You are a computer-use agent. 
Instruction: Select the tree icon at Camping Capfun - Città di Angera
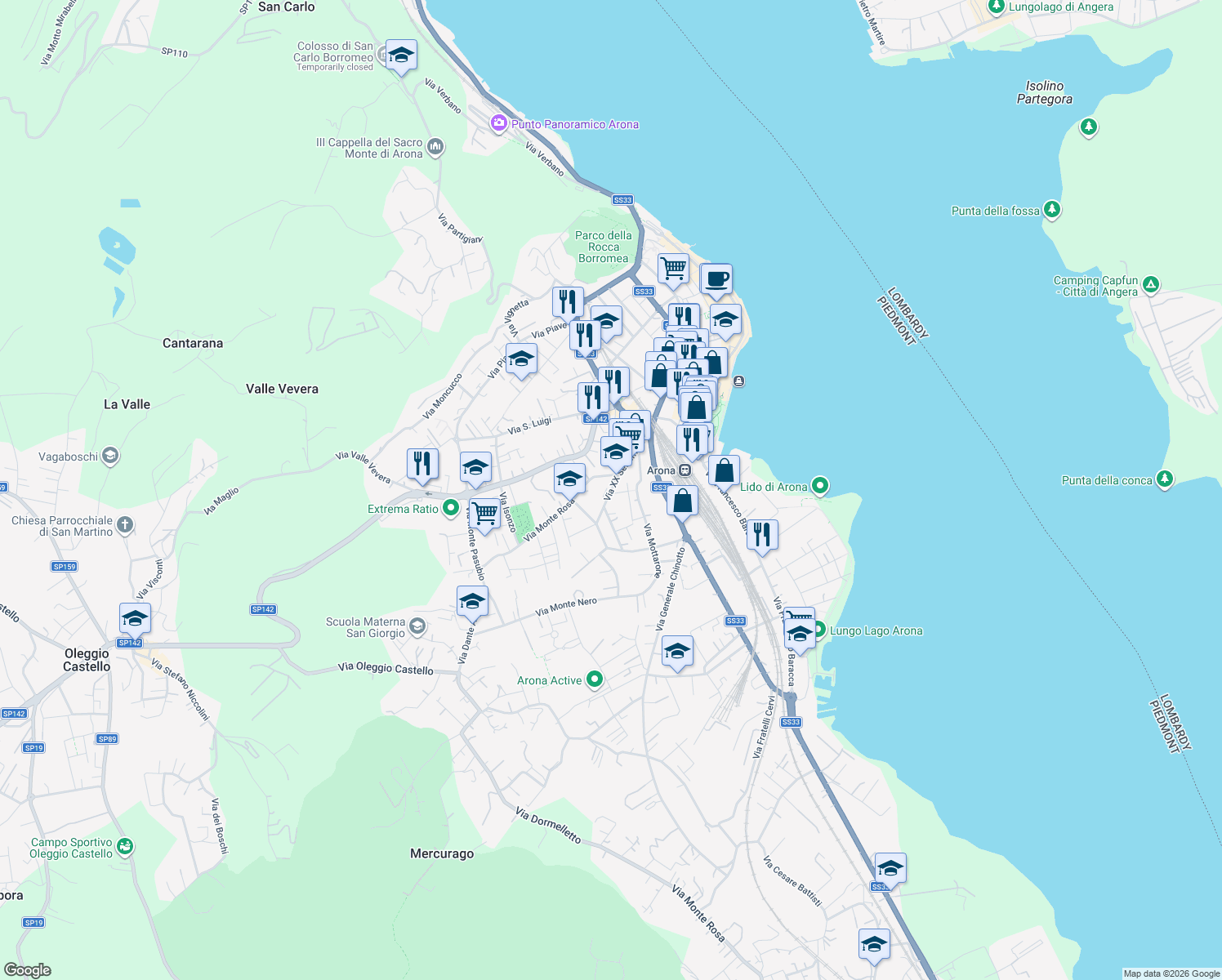(1151, 284)
